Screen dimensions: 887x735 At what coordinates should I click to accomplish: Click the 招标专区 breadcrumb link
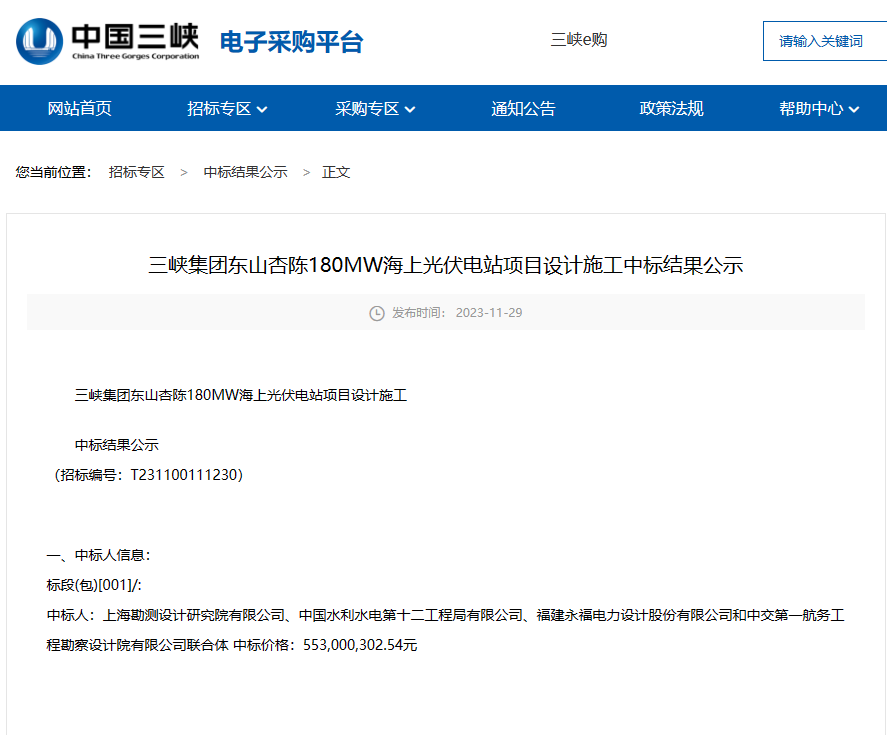click(x=136, y=172)
